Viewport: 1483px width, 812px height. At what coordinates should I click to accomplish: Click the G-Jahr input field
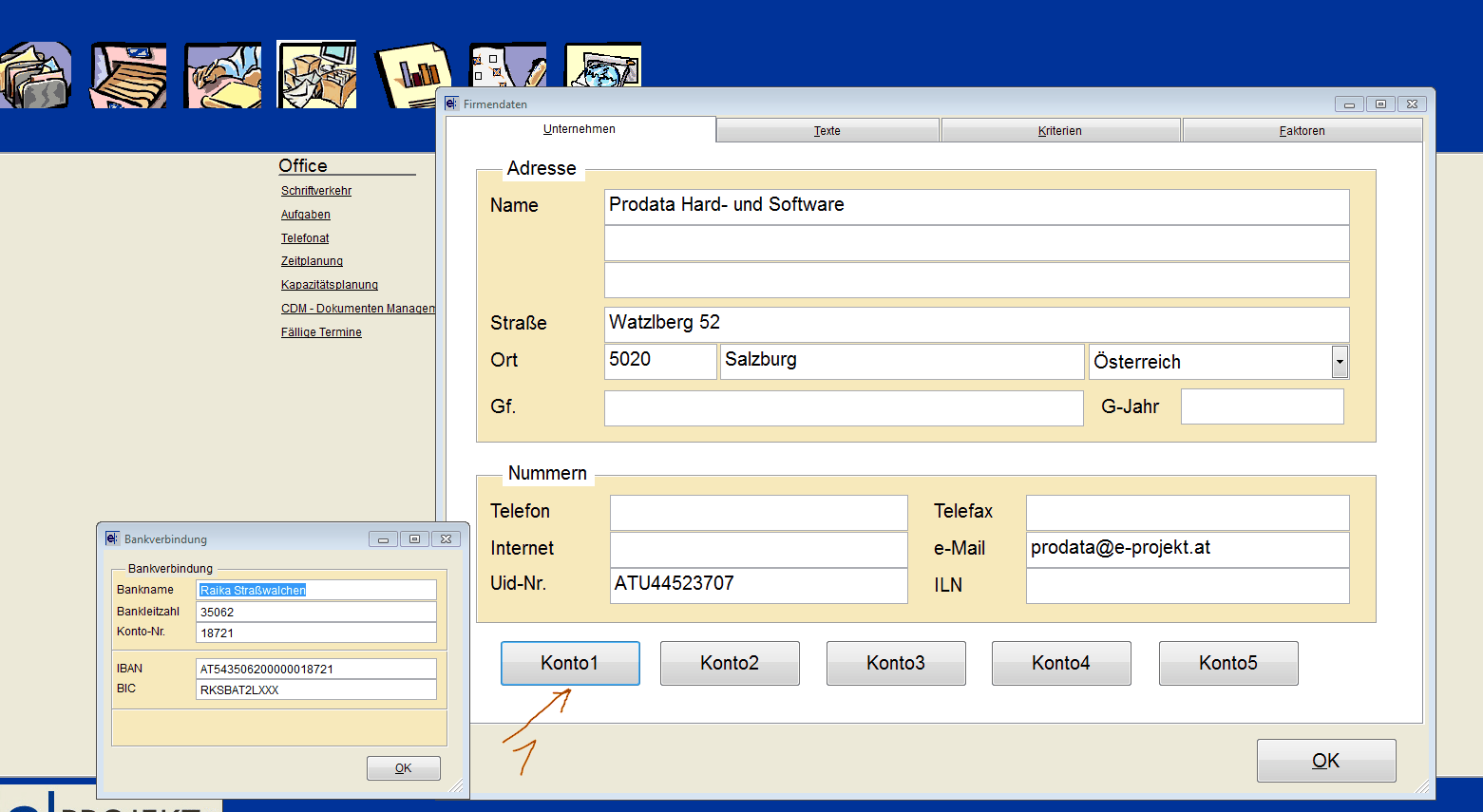[1263, 406]
